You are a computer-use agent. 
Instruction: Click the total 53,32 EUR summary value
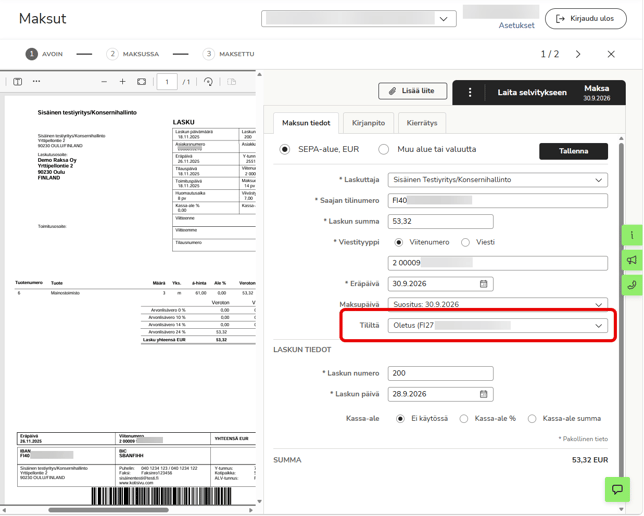[x=590, y=460]
